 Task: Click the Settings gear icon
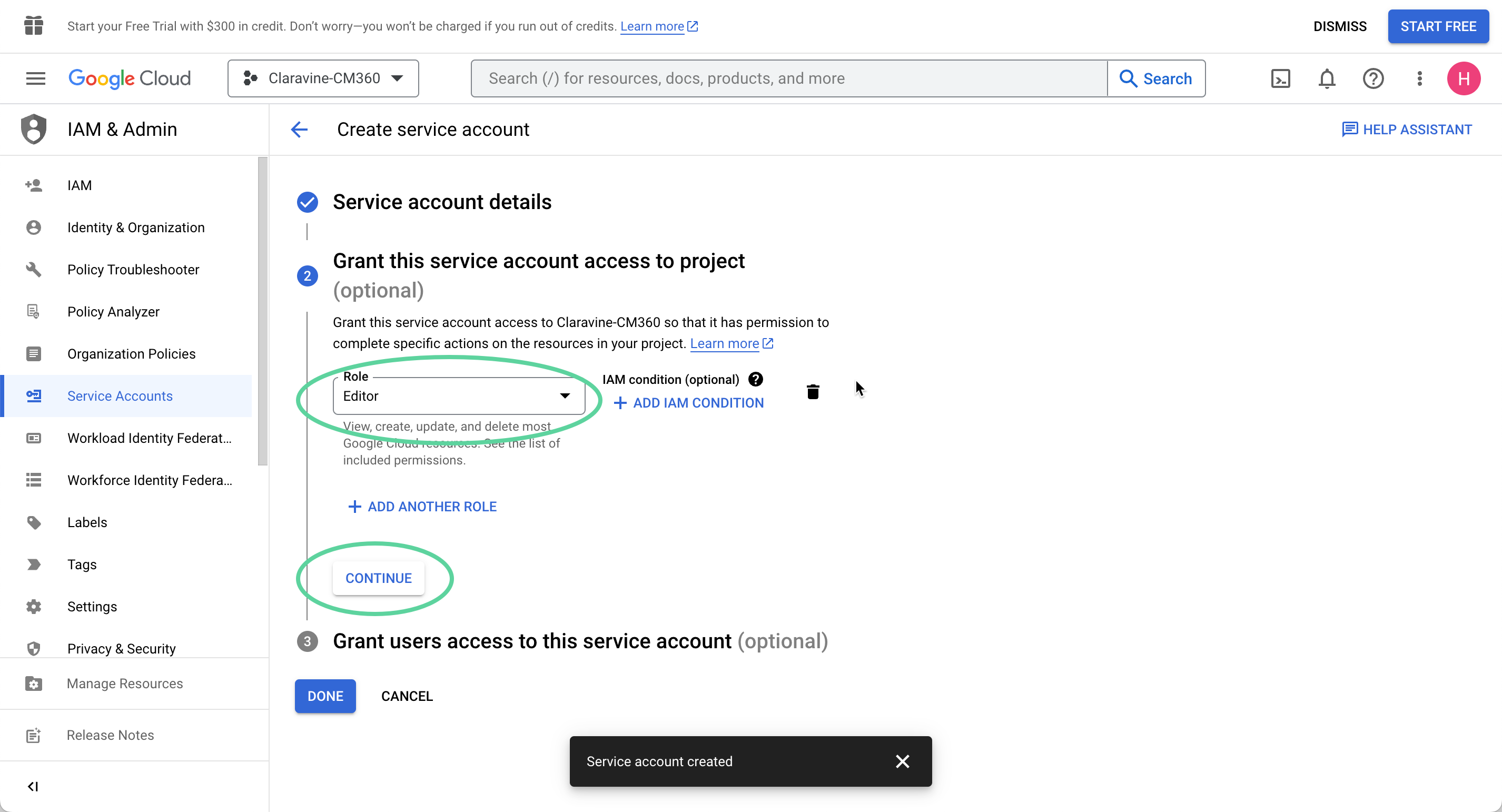pos(34,607)
